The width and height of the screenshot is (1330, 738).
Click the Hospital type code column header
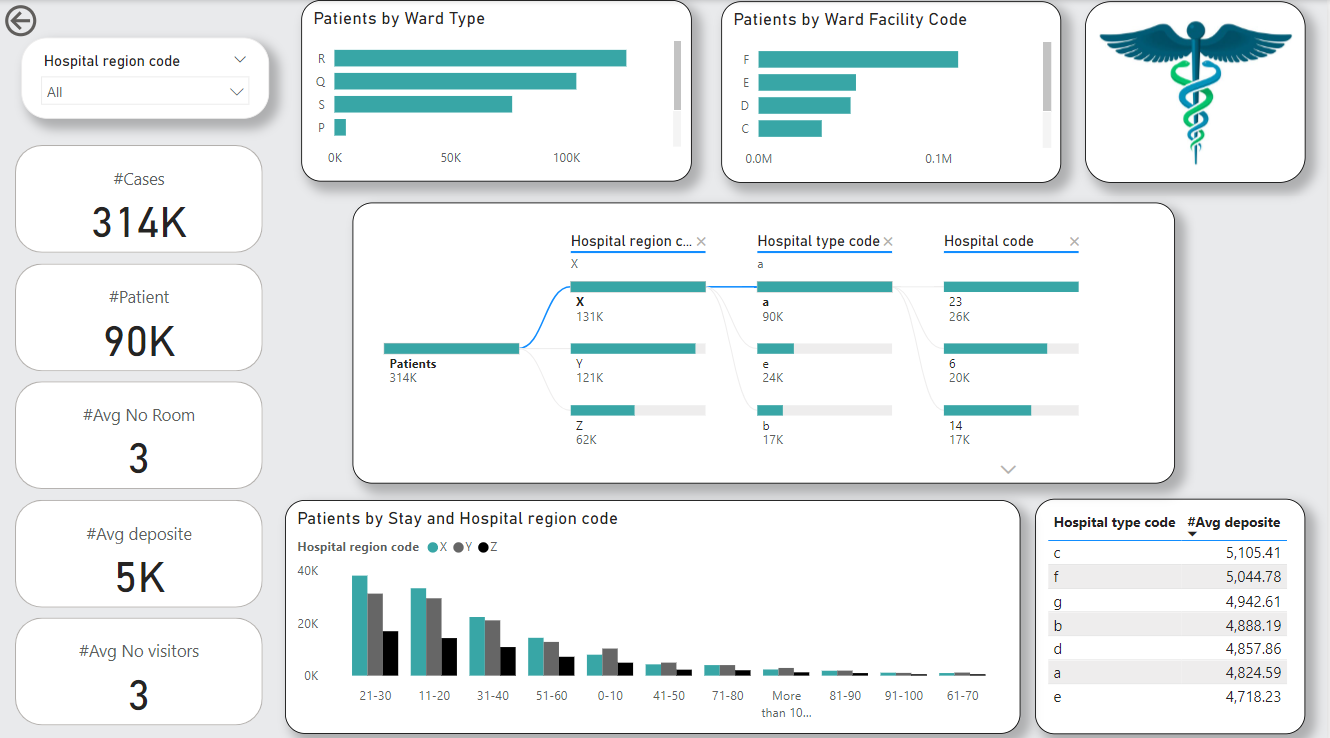[1114, 522]
